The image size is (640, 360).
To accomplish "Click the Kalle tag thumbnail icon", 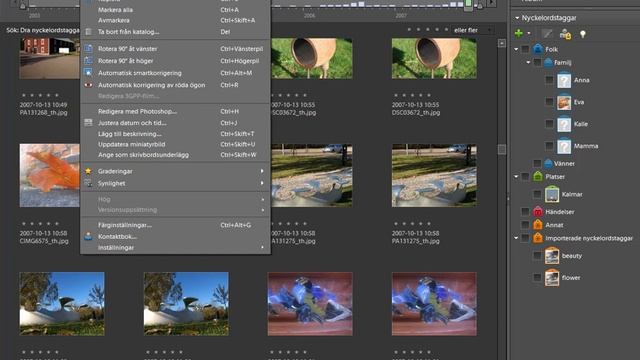I will [564, 124].
